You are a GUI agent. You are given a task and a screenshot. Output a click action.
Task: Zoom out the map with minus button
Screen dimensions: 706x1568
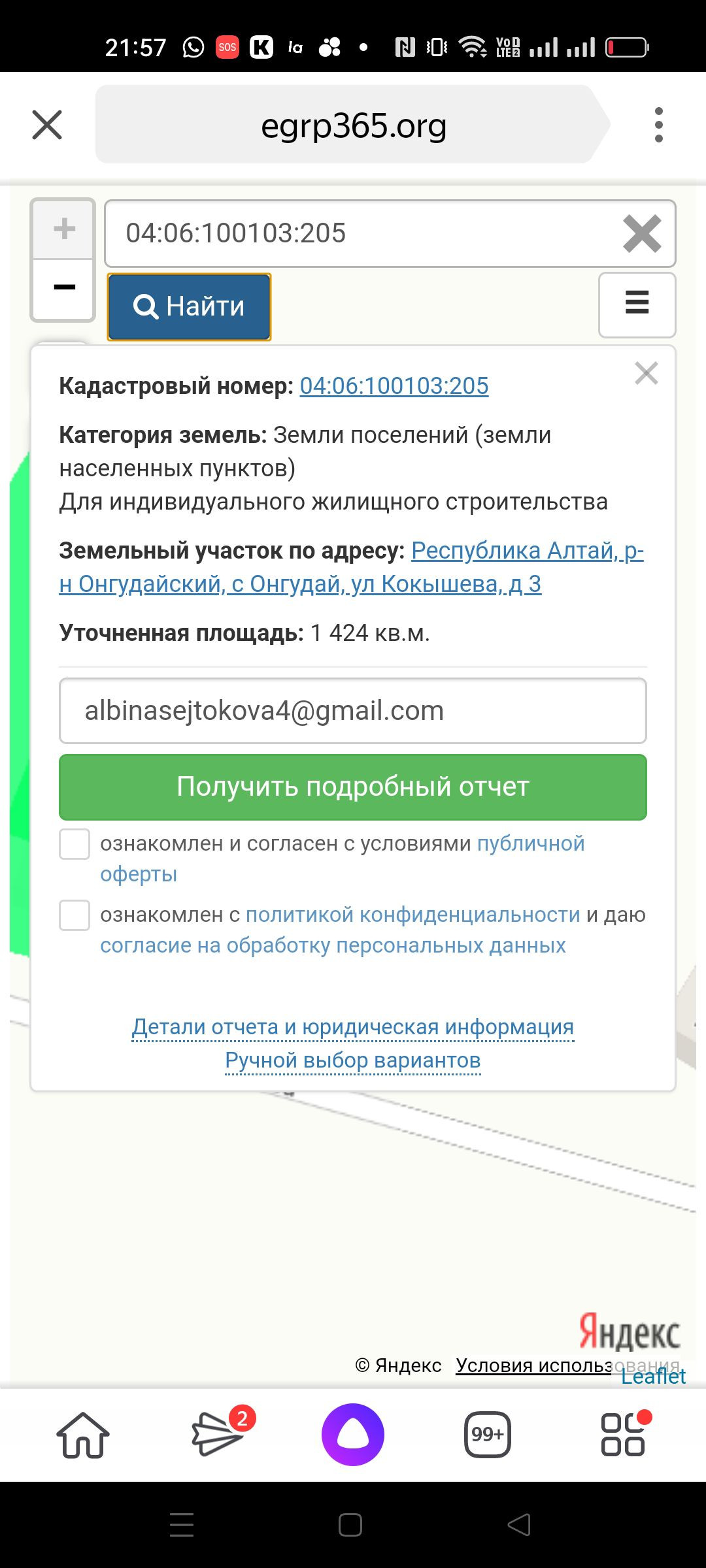(64, 288)
